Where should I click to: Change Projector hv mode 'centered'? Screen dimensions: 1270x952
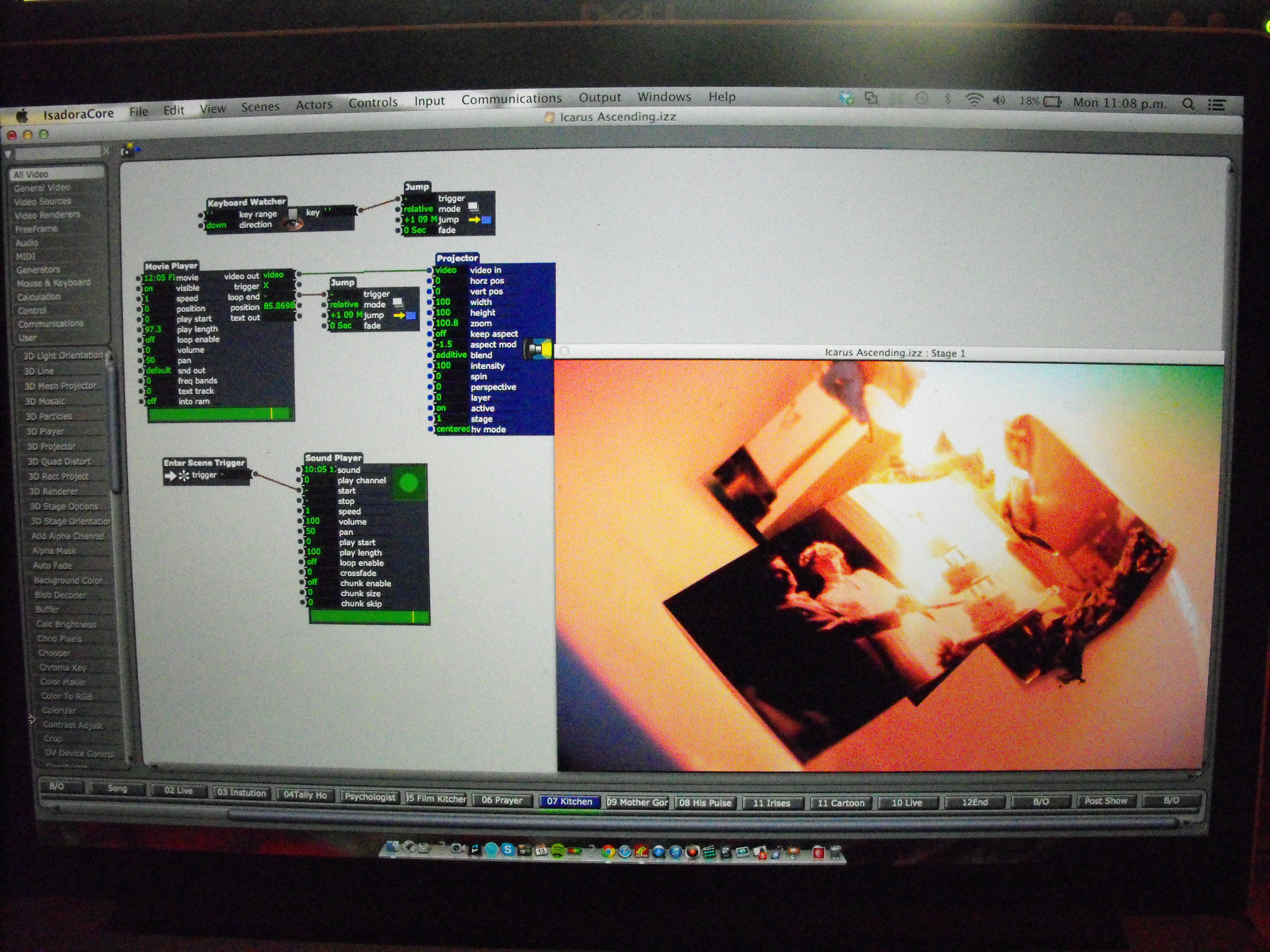[453, 429]
